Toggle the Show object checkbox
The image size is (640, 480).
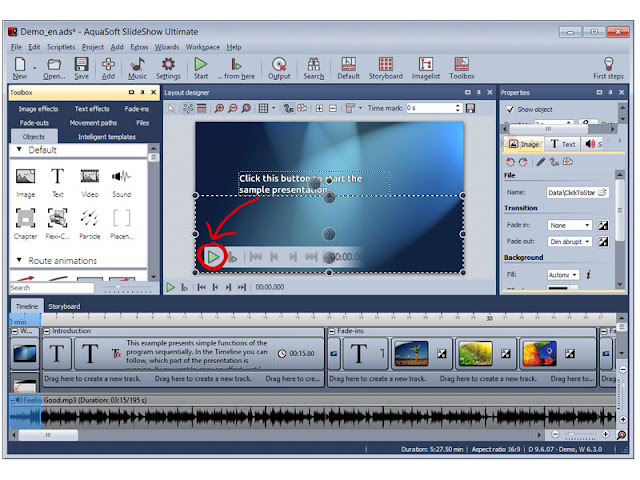pos(510,109)
